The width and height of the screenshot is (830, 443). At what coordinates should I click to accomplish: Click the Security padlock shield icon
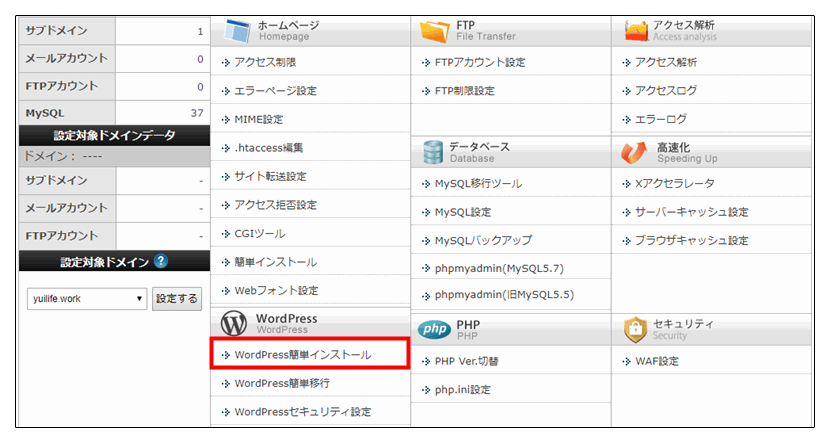(x=635, y=330)
